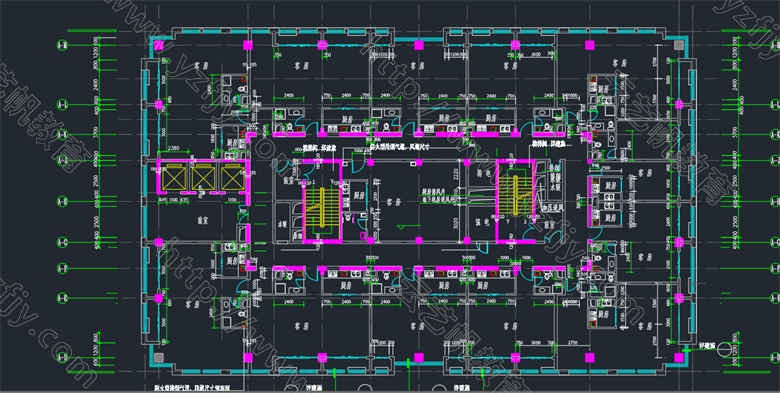This screenshot has height=393, width=780.
Task: Click the 2380 dimension above the elevators
Action: (174, 148)
